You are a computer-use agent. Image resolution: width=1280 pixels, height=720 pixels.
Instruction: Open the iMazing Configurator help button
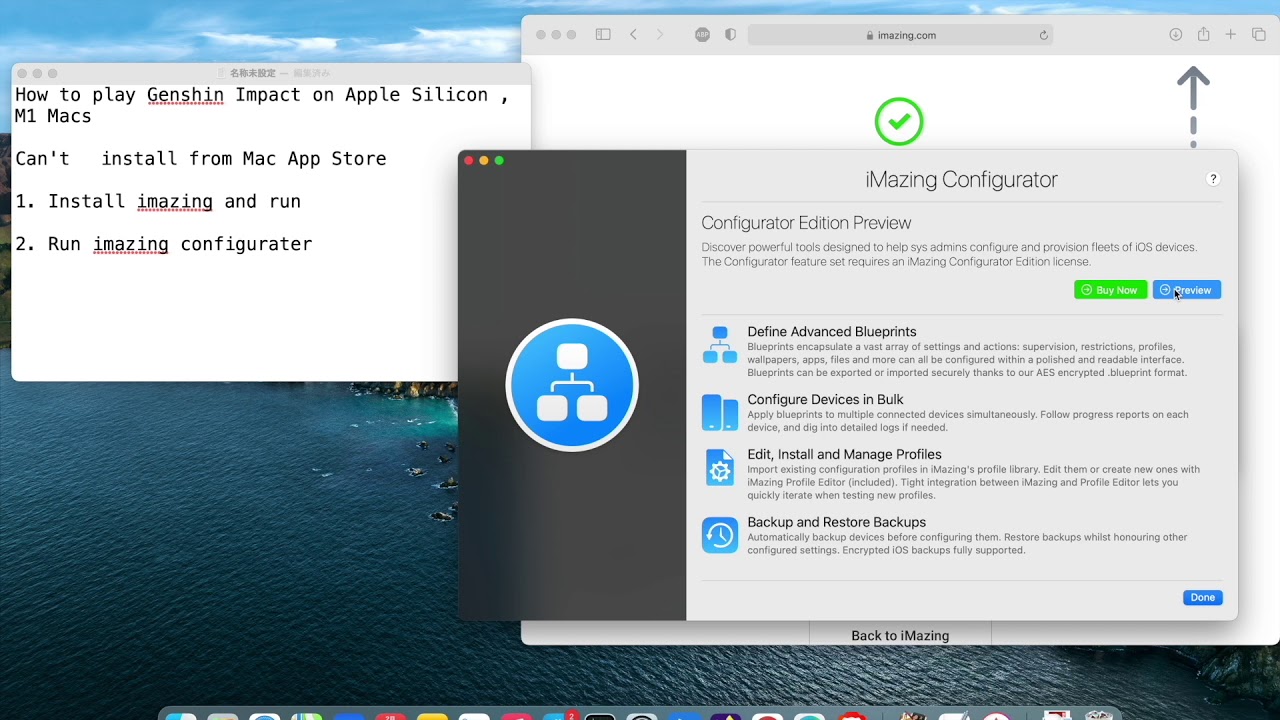(x=1213, y=179)
